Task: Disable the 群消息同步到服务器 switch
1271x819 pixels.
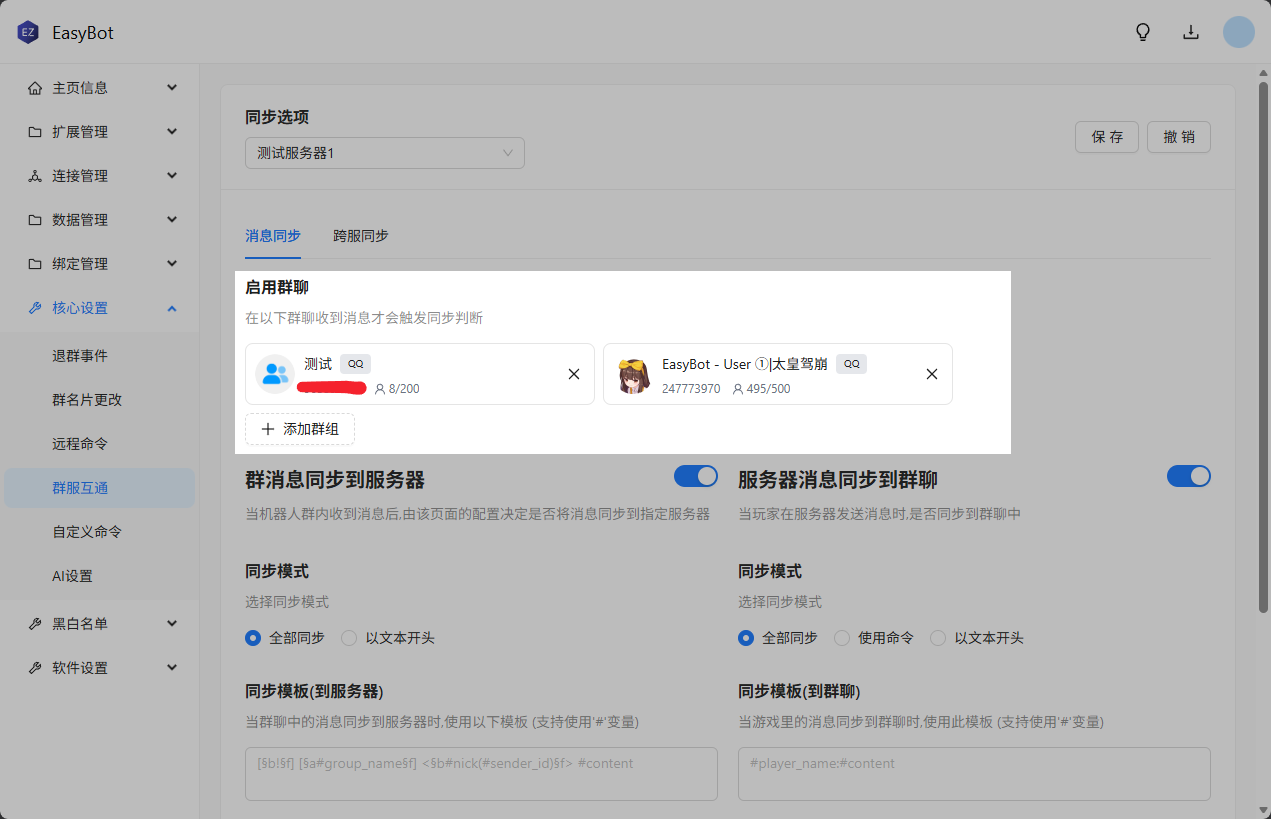Action: point(696,476)
